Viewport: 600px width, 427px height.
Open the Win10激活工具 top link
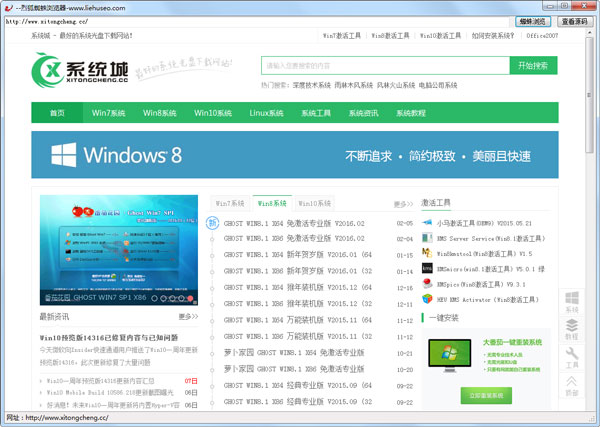click(x=440, y=36)
